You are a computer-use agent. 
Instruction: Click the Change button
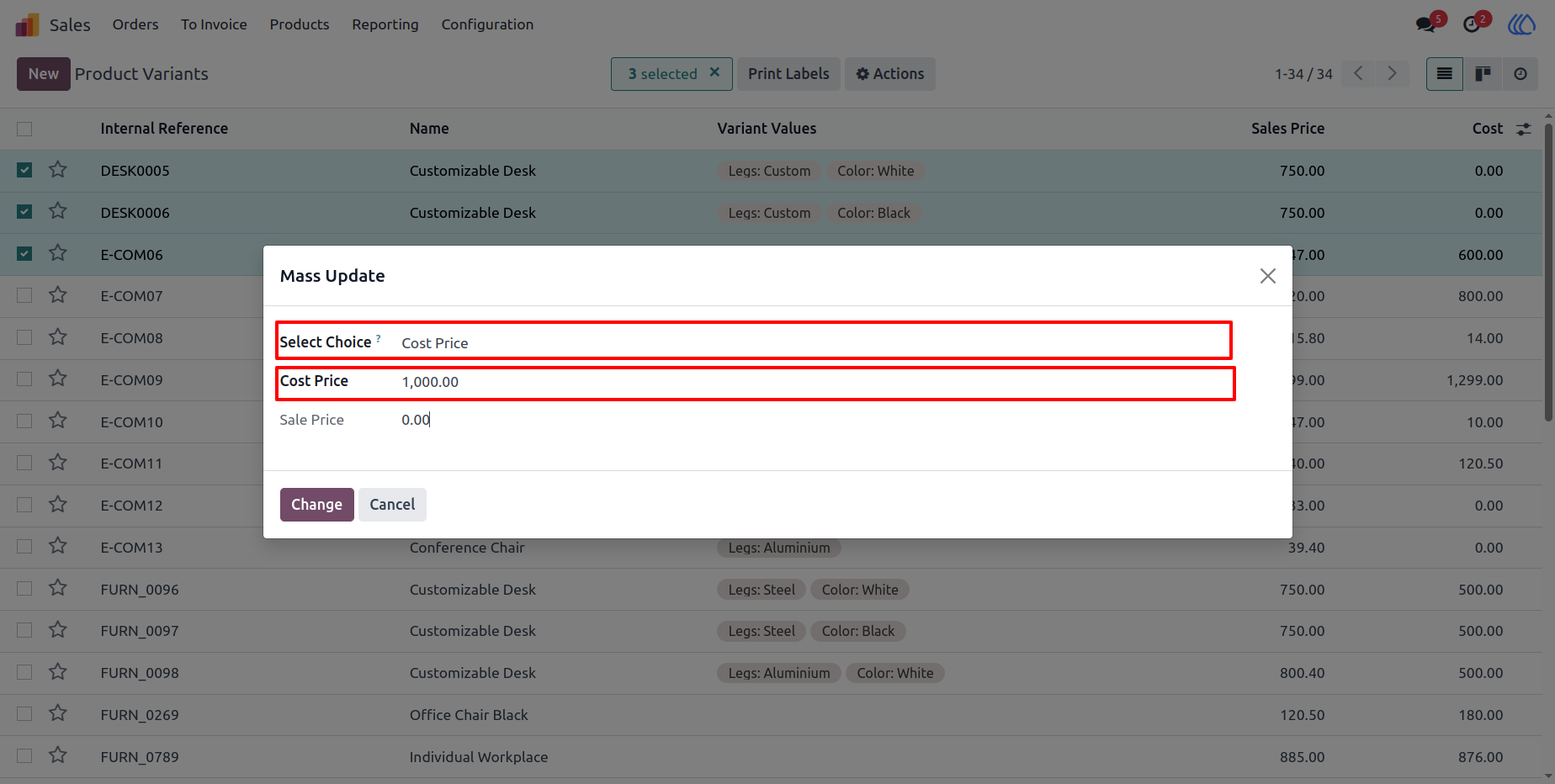[x=316, y=505]
